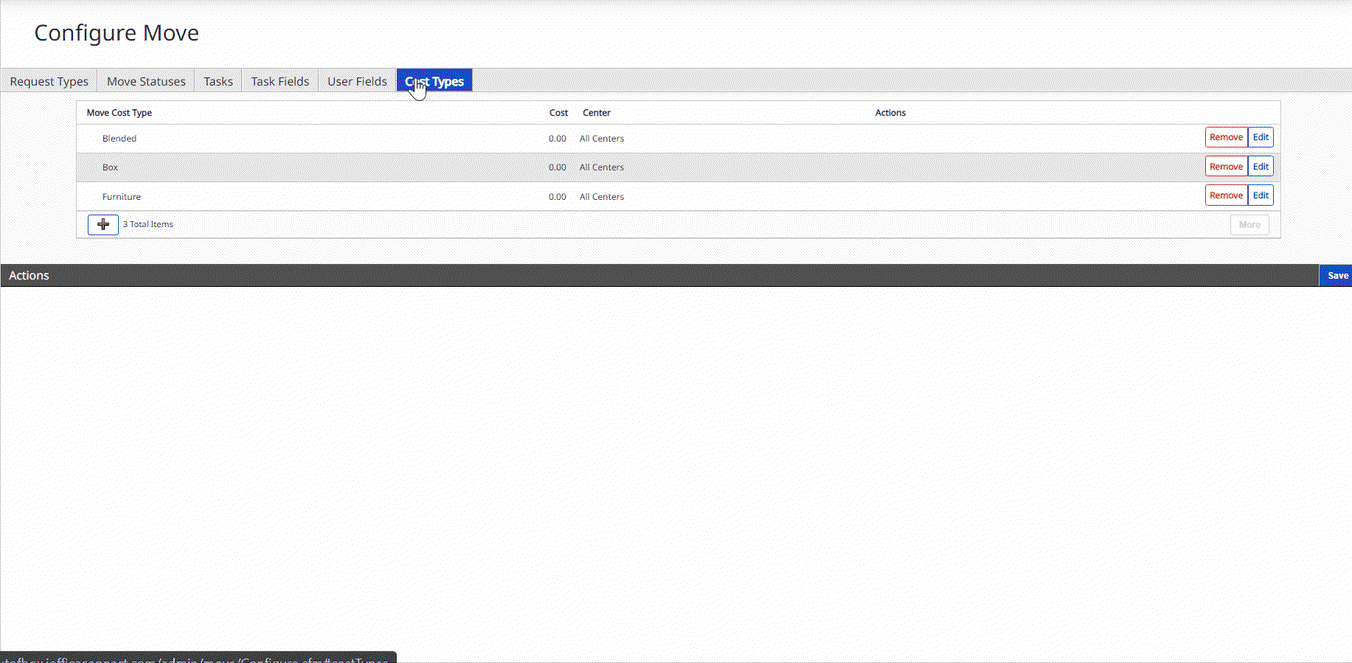The height and width of the screenshot is (663, 1352).
Task: Open the User Fields tab
Action: (357, 81)
